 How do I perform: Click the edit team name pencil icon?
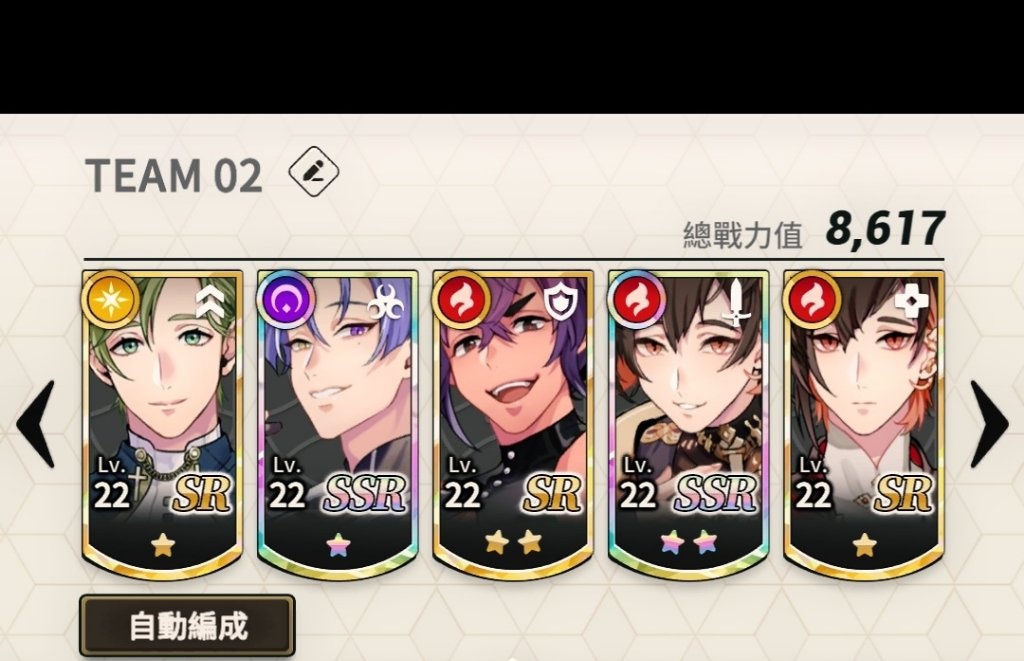313,172
